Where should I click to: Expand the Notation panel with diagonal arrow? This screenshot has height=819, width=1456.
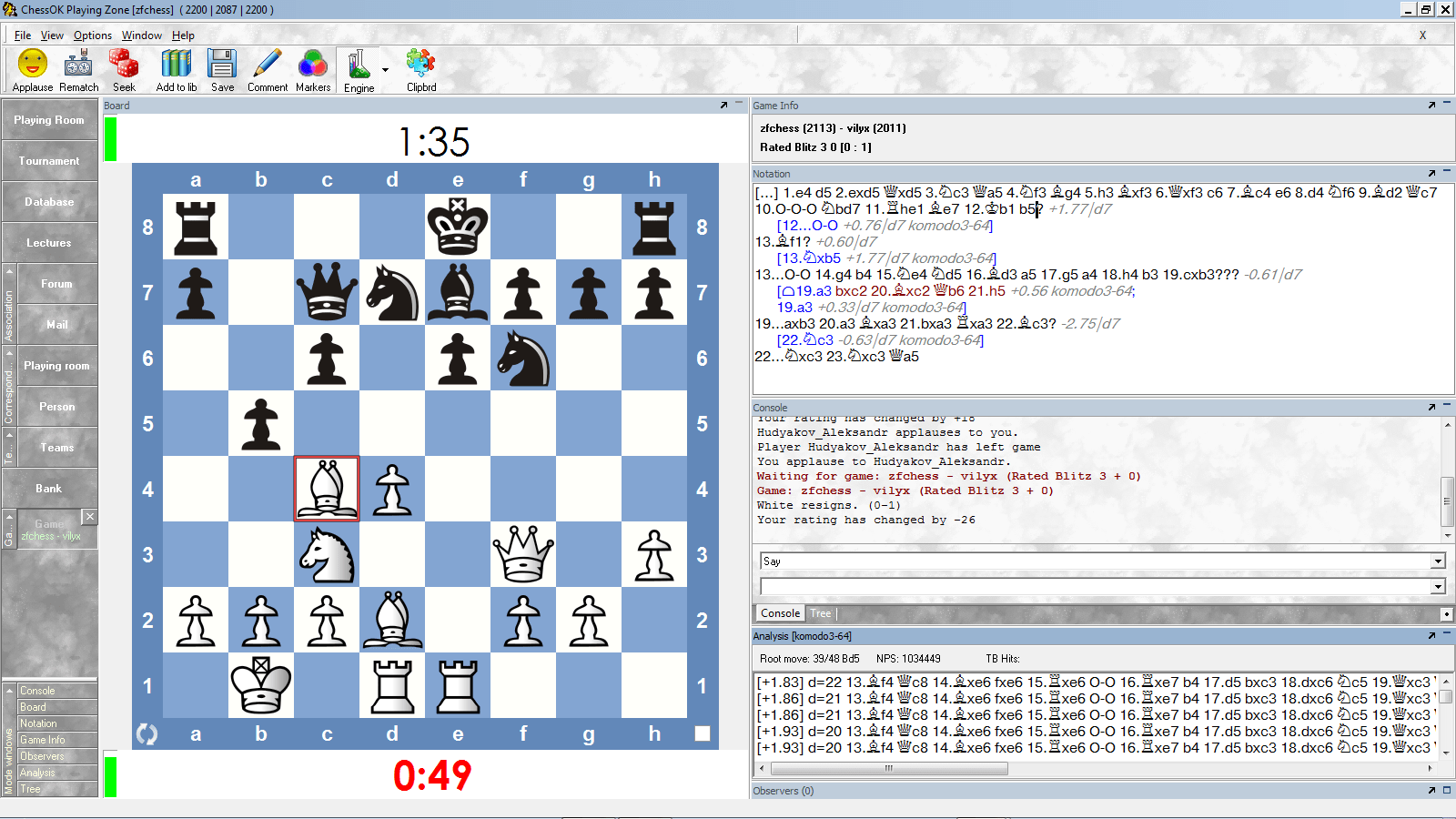[1431, 173]
